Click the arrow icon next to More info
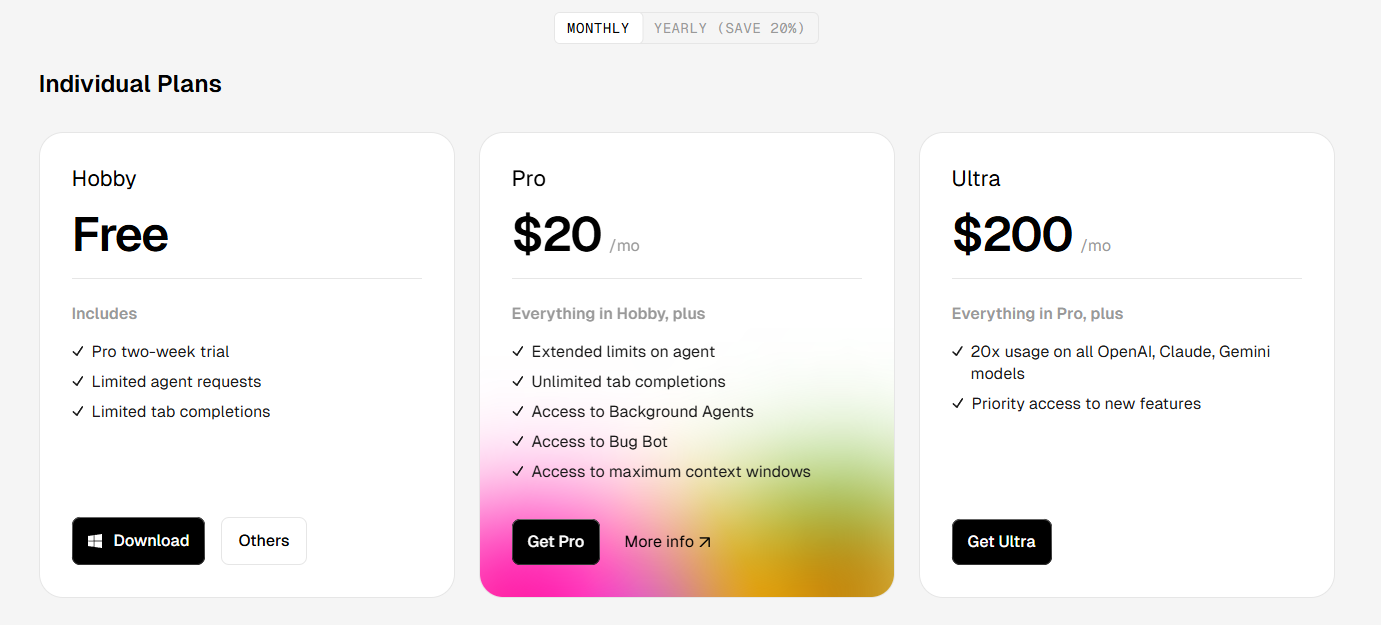The width and height of the screenshot is (1381, 625). click(705, 542)
